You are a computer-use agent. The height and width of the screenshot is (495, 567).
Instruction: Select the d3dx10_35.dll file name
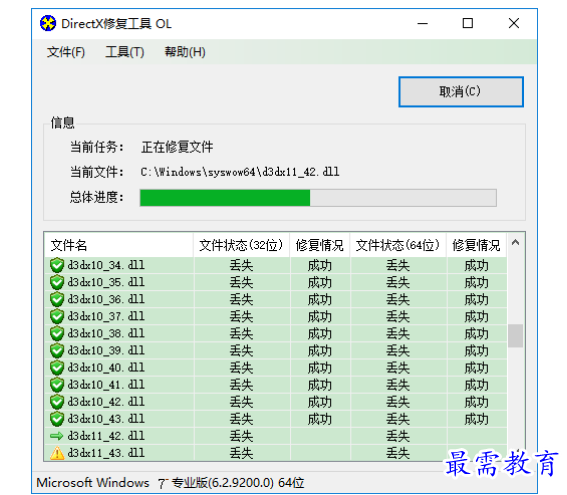coord(106,282)
